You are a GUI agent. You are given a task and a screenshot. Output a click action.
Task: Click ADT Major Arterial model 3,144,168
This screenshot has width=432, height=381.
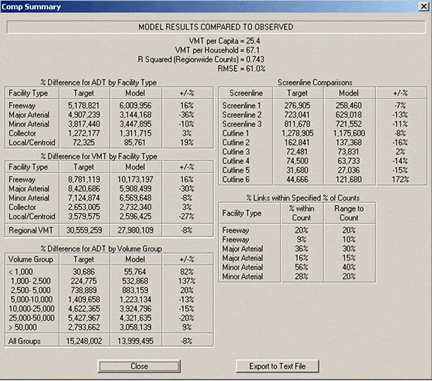(135, 115)
